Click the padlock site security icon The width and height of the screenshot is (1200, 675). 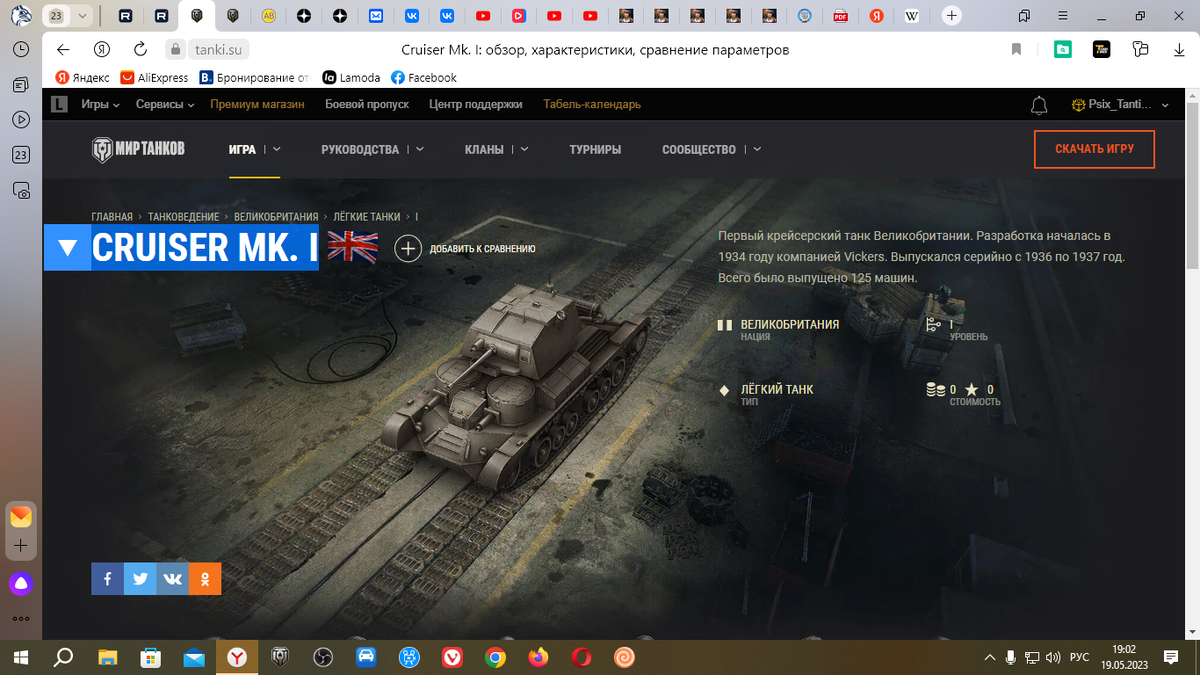[175, 49]
